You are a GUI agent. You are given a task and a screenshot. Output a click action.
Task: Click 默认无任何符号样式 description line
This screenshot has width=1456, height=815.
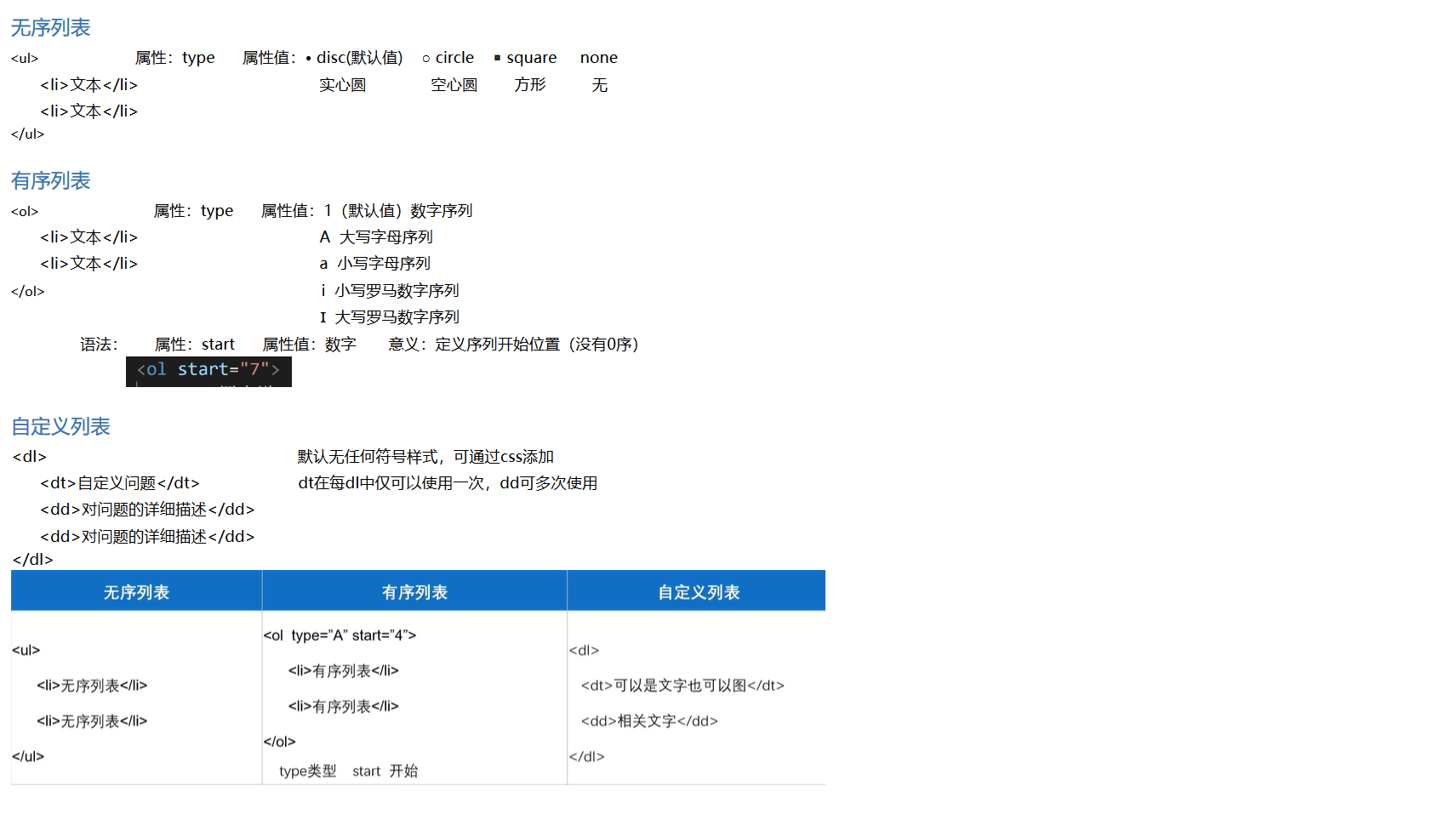[425, 456]
